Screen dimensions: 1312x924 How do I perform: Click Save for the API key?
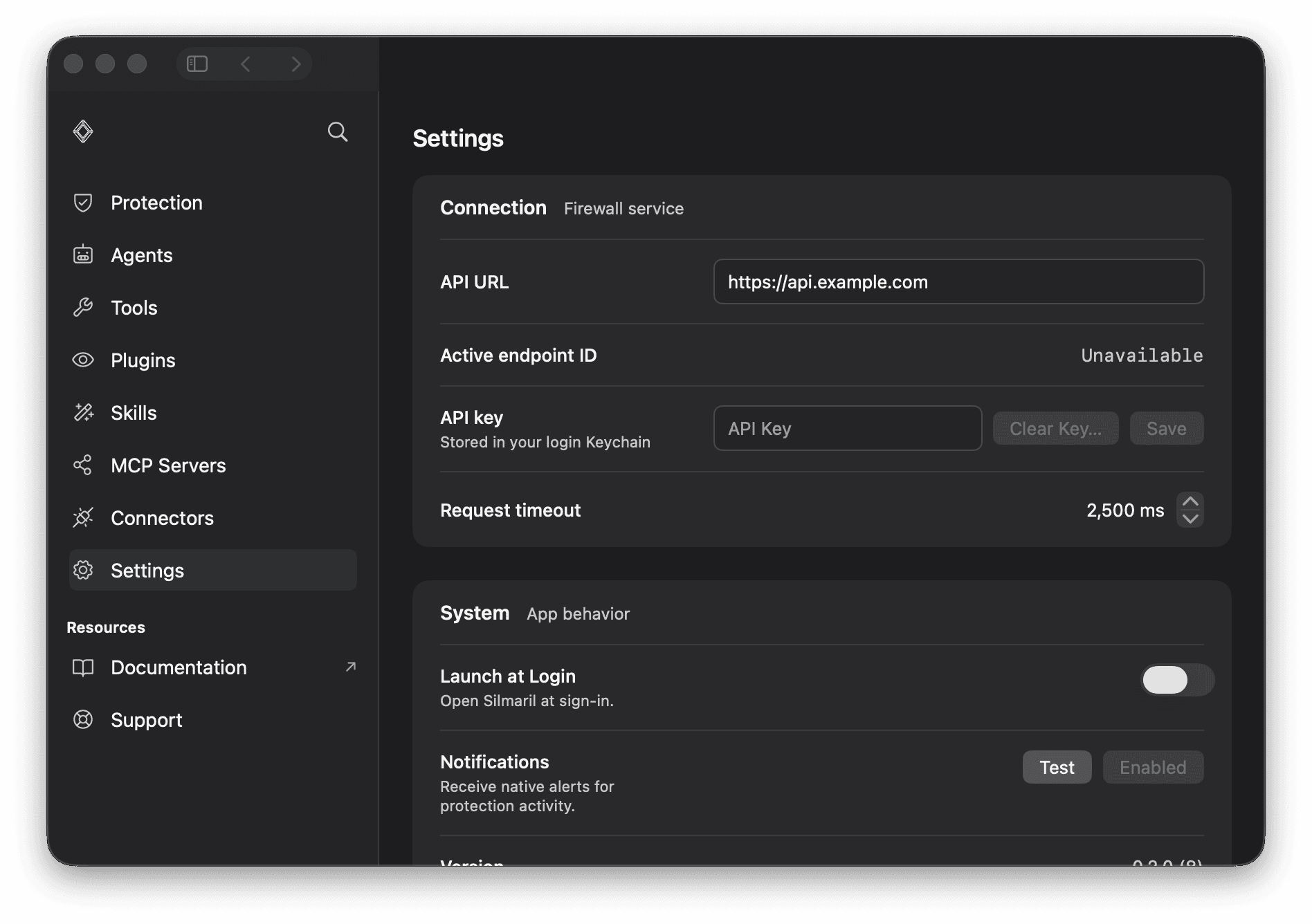1167,428
